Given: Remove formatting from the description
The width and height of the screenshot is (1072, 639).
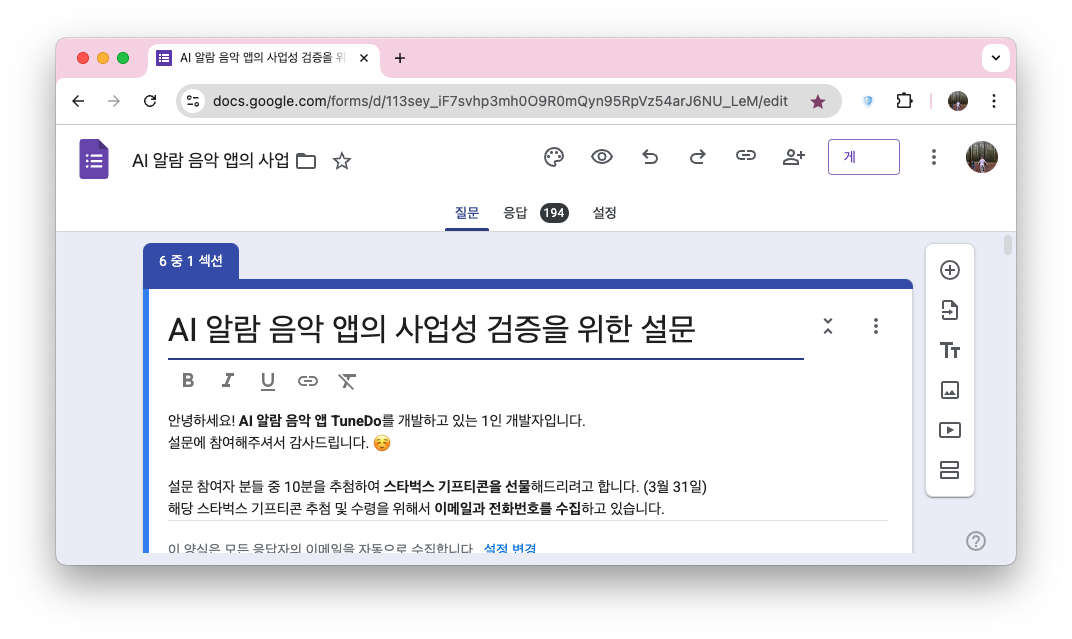Looking at the screenshot, I should 347,381.
